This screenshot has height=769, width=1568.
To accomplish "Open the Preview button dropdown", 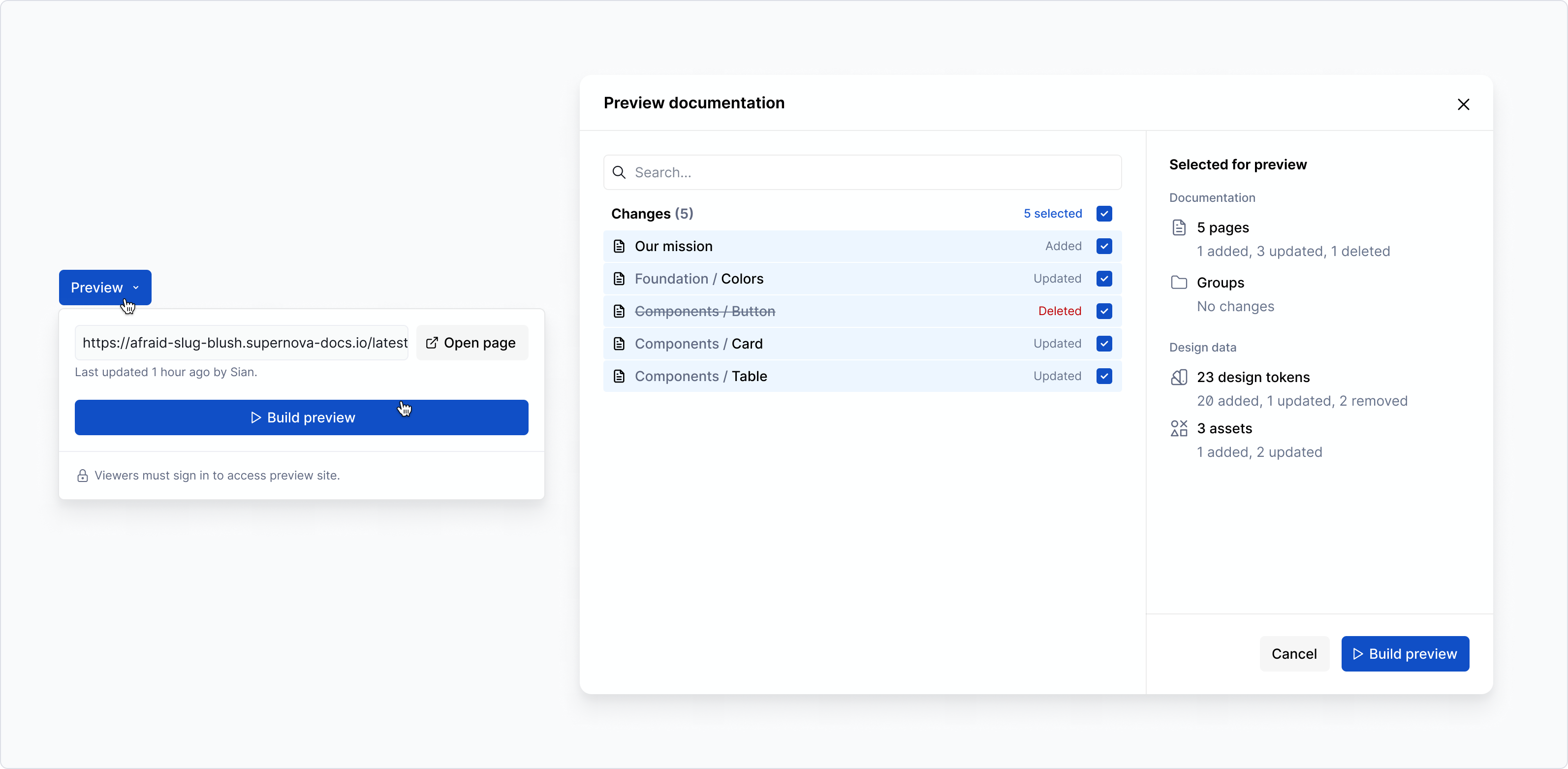I will click(135, 287).
